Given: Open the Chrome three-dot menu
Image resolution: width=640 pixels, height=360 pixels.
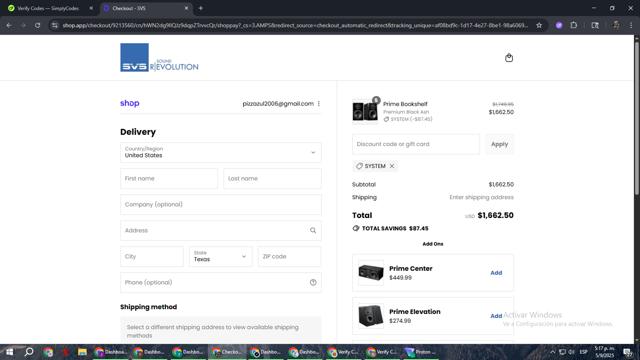Looking at the screenshot, I should click(631, 25).
